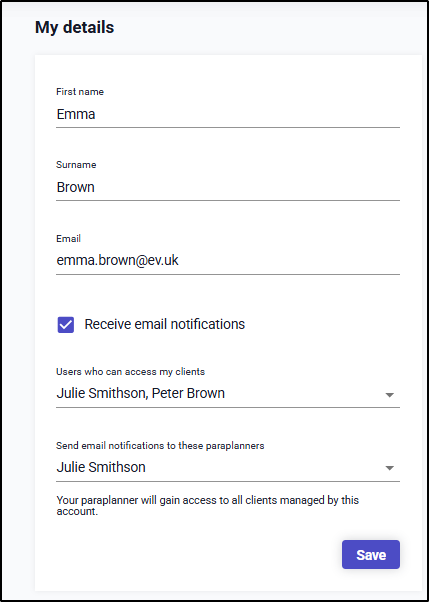The width and height of the screenshot is (429, 602).
Task: Expand arrow for Users who can access my clients
Action: tap(389, 395)
